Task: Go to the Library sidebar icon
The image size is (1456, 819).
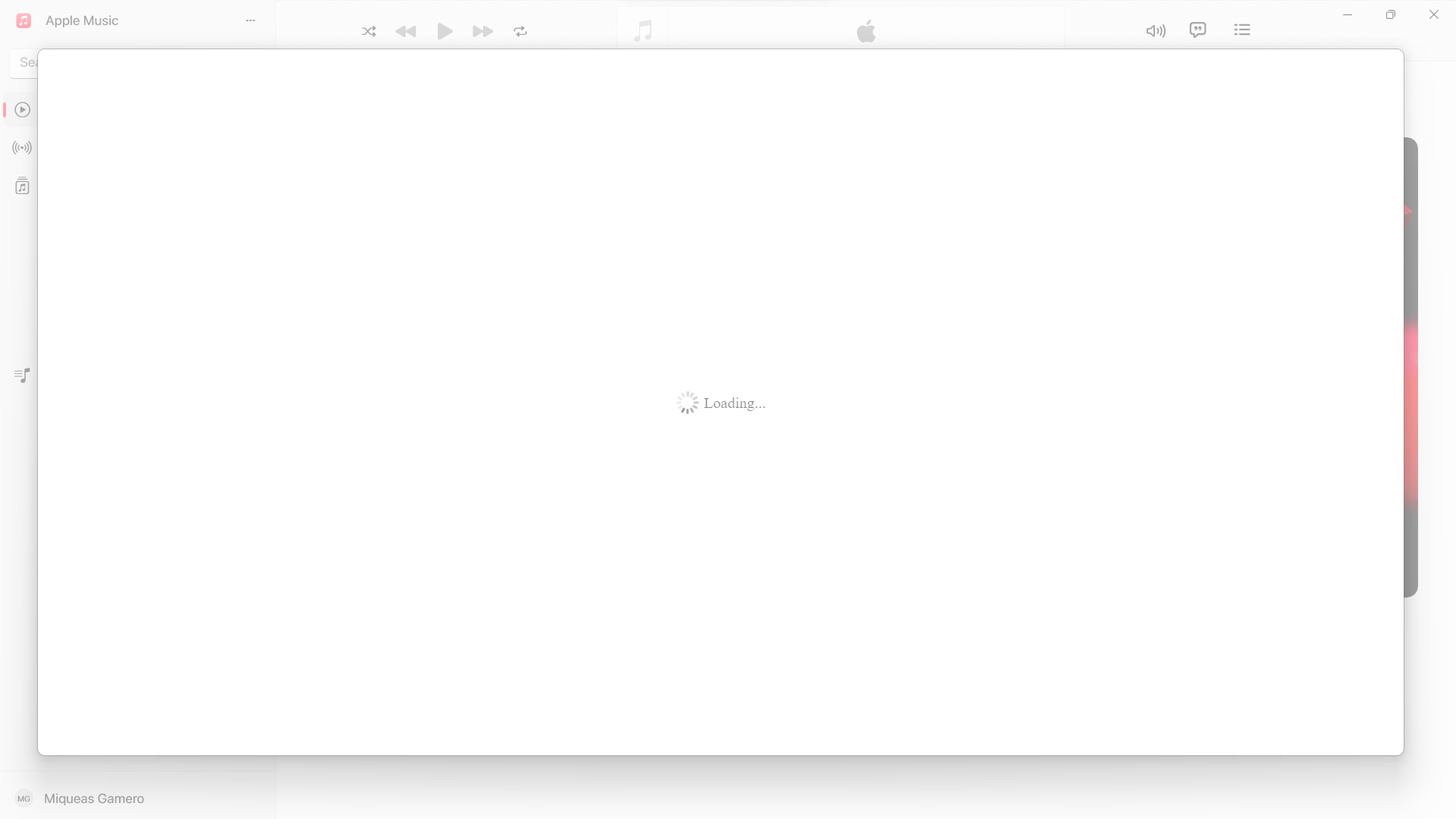Action: coord(23,187)
